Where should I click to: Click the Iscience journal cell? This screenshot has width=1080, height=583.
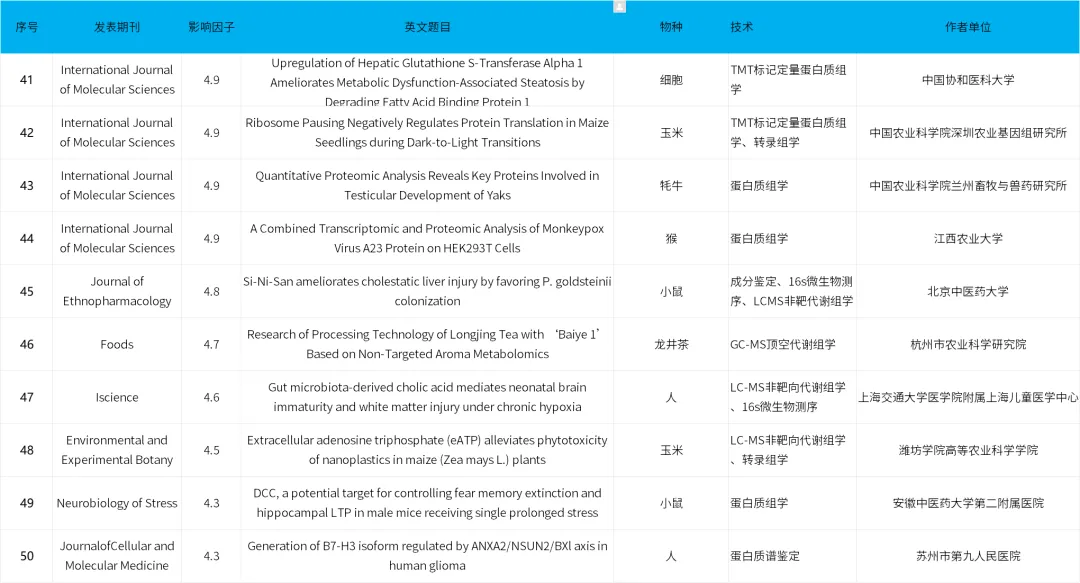pyautogui.click(x=117, y=397)
